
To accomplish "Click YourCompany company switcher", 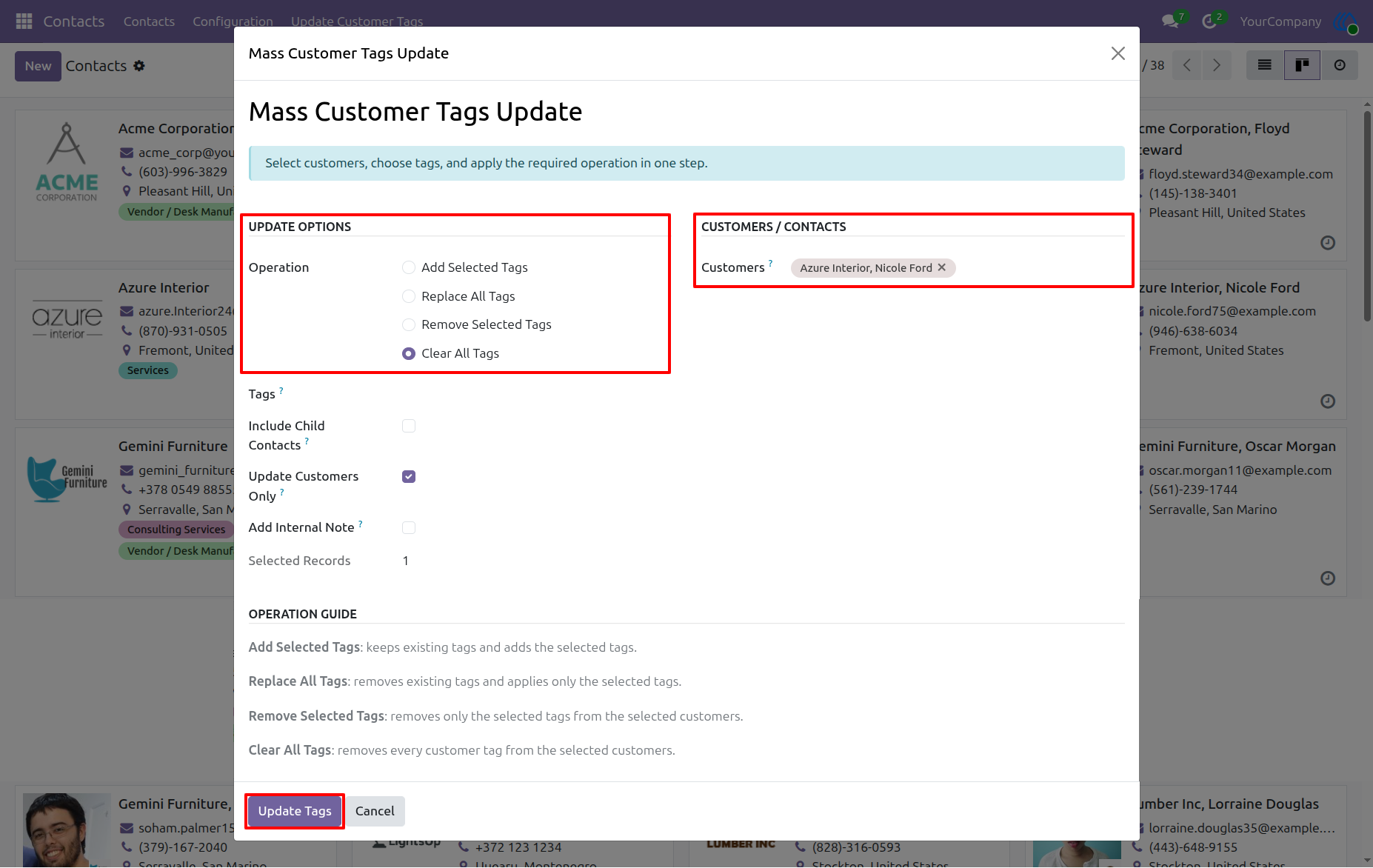I will [x=1280, y=21].
